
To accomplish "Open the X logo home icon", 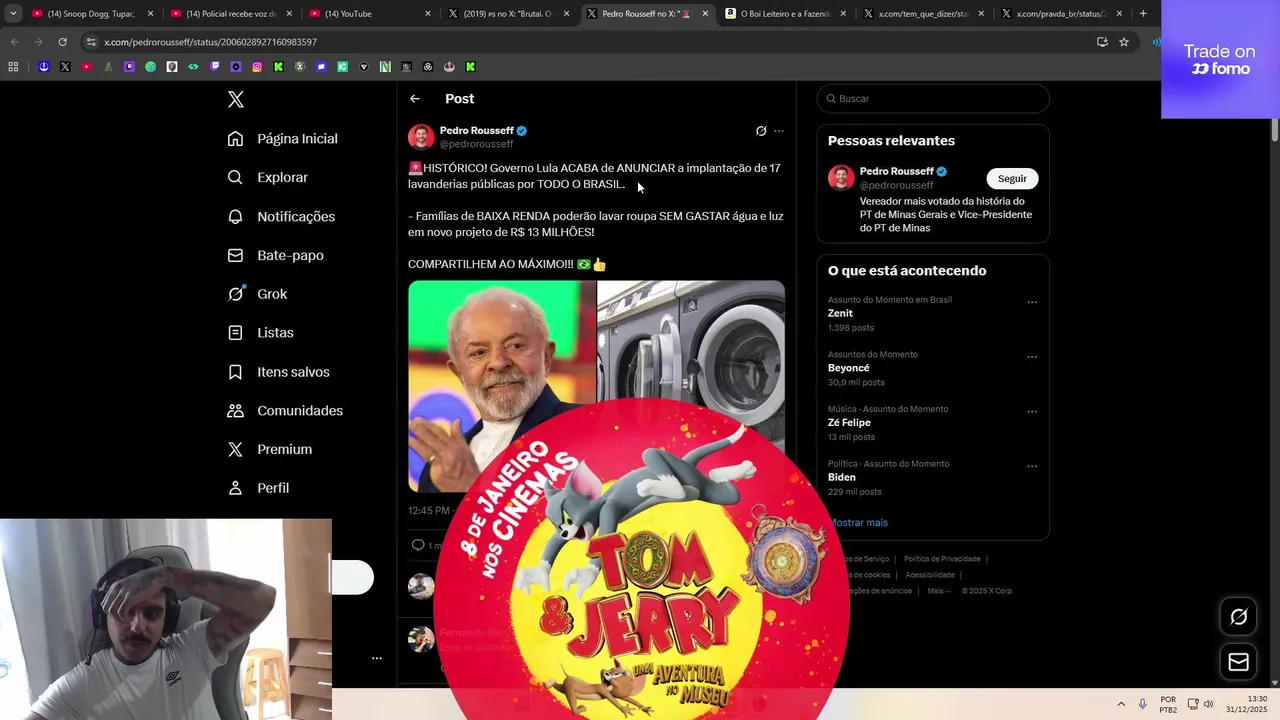I will tap(236, 99).
